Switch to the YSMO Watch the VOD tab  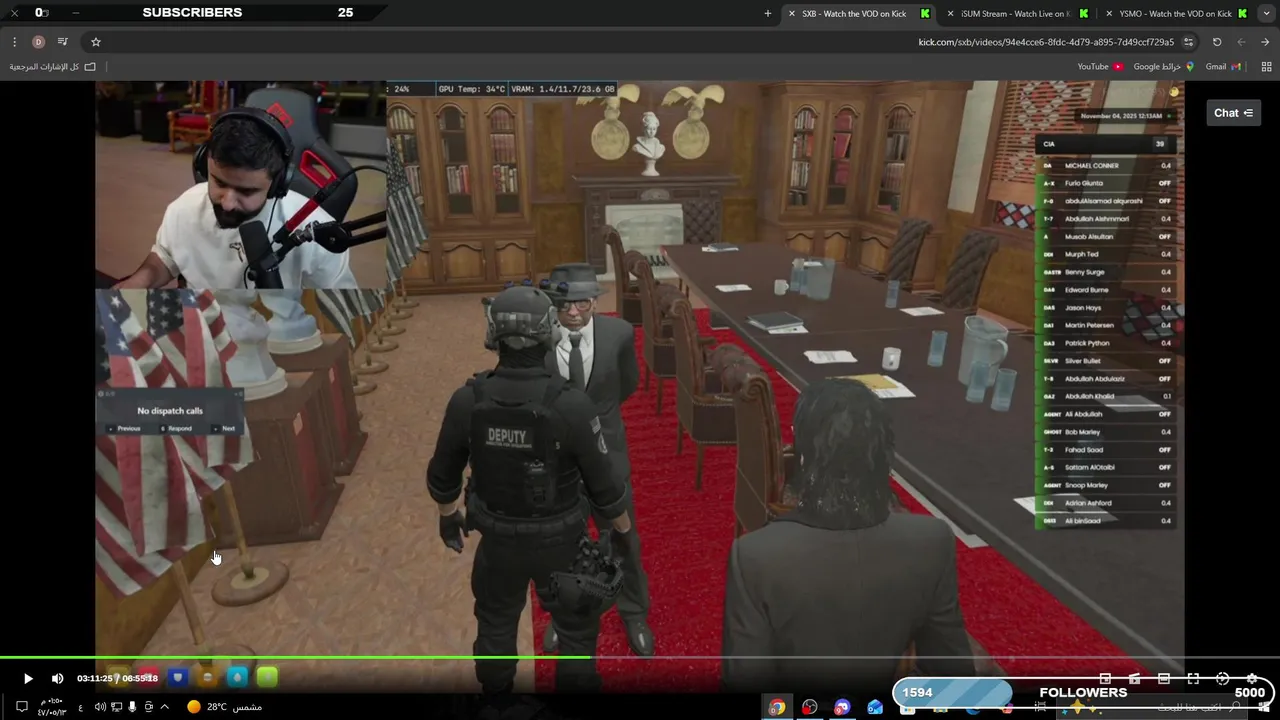point(1175,13)
